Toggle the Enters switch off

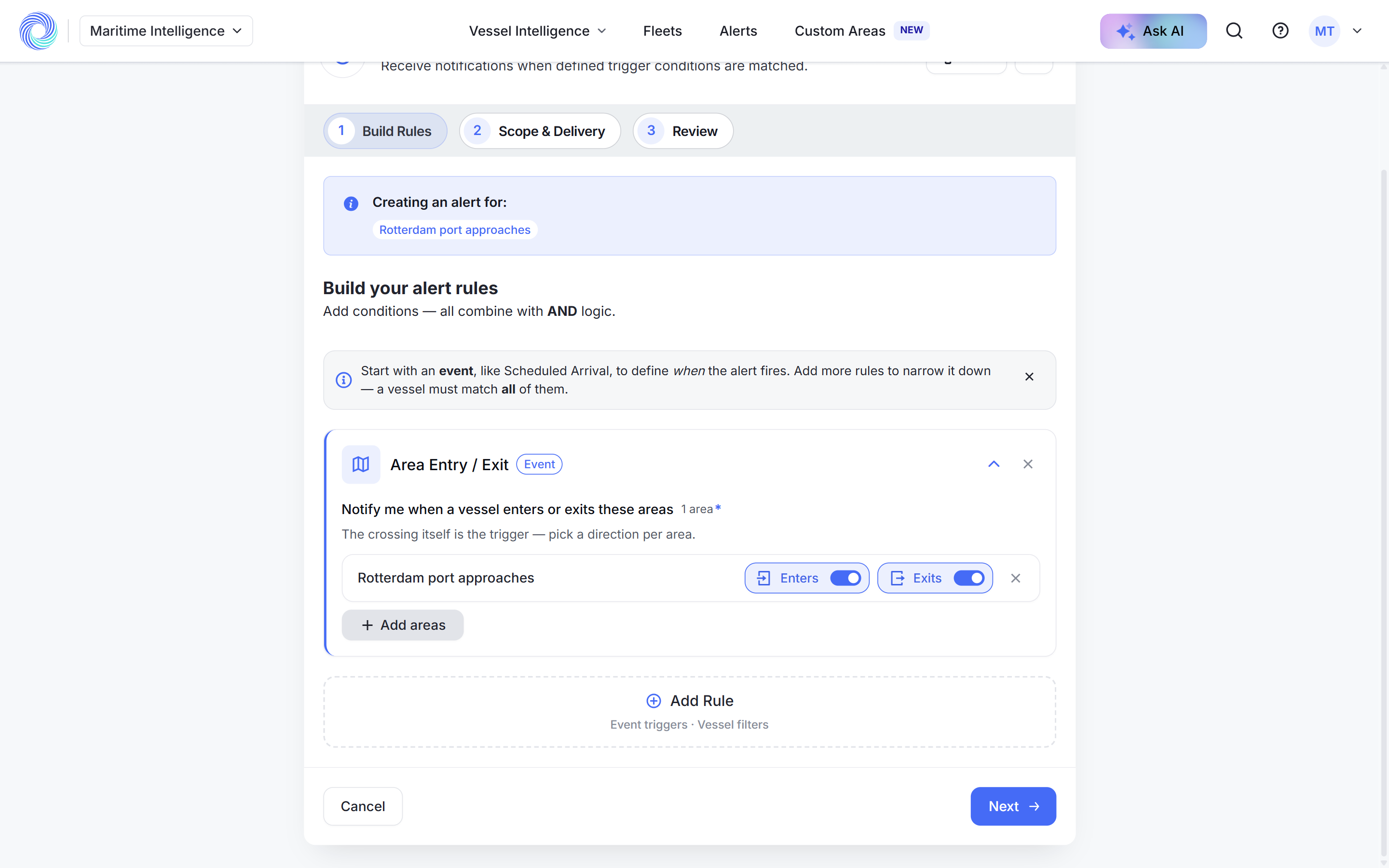coord(845,578)
